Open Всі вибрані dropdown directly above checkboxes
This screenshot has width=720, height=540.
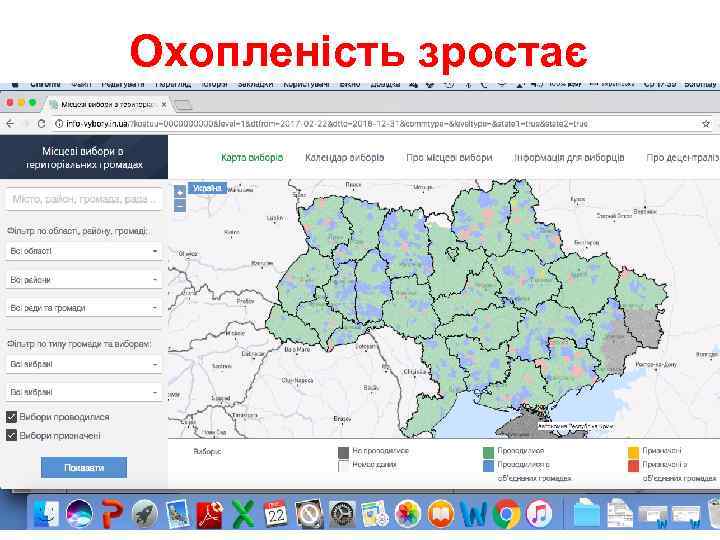84,392
